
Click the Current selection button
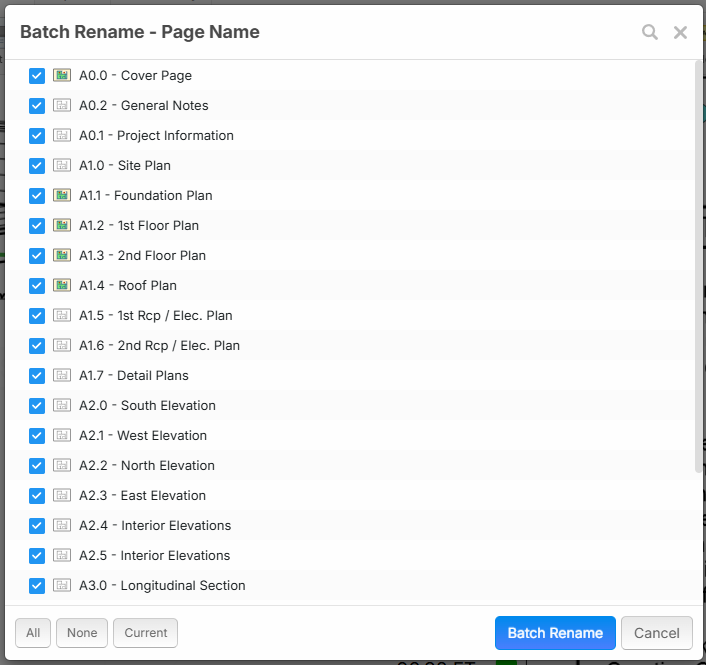pos(145,633)
